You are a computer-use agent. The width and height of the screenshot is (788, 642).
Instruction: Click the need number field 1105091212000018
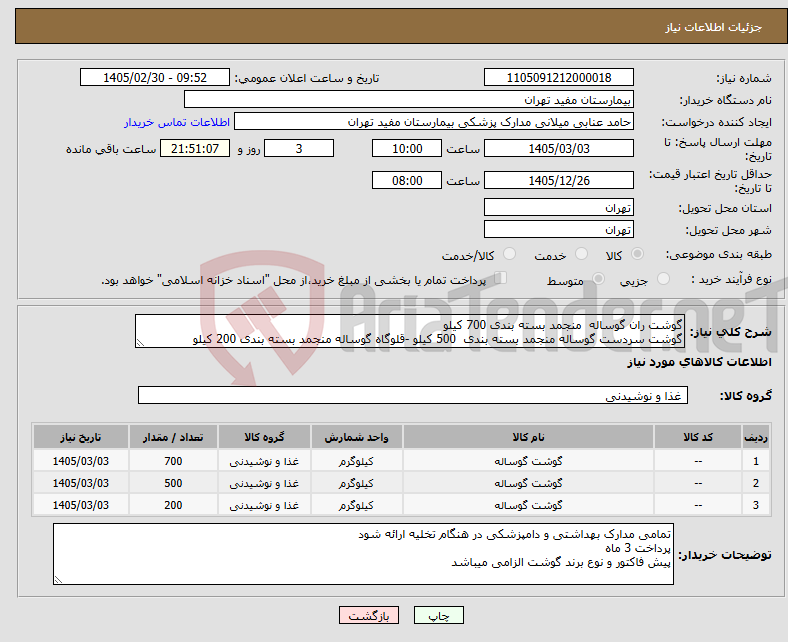559,77
